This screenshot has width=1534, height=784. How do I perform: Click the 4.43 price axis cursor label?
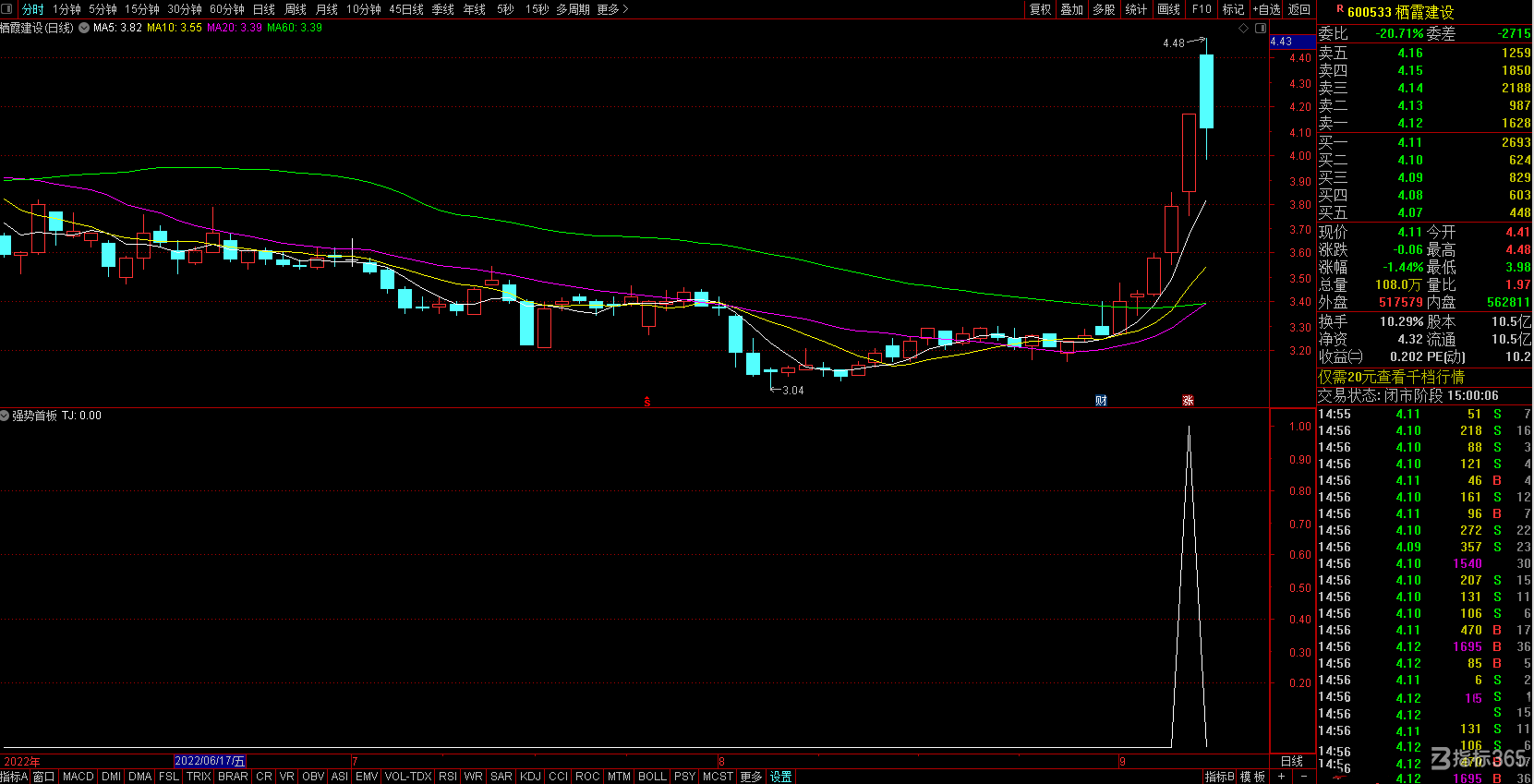[1292, 42]
